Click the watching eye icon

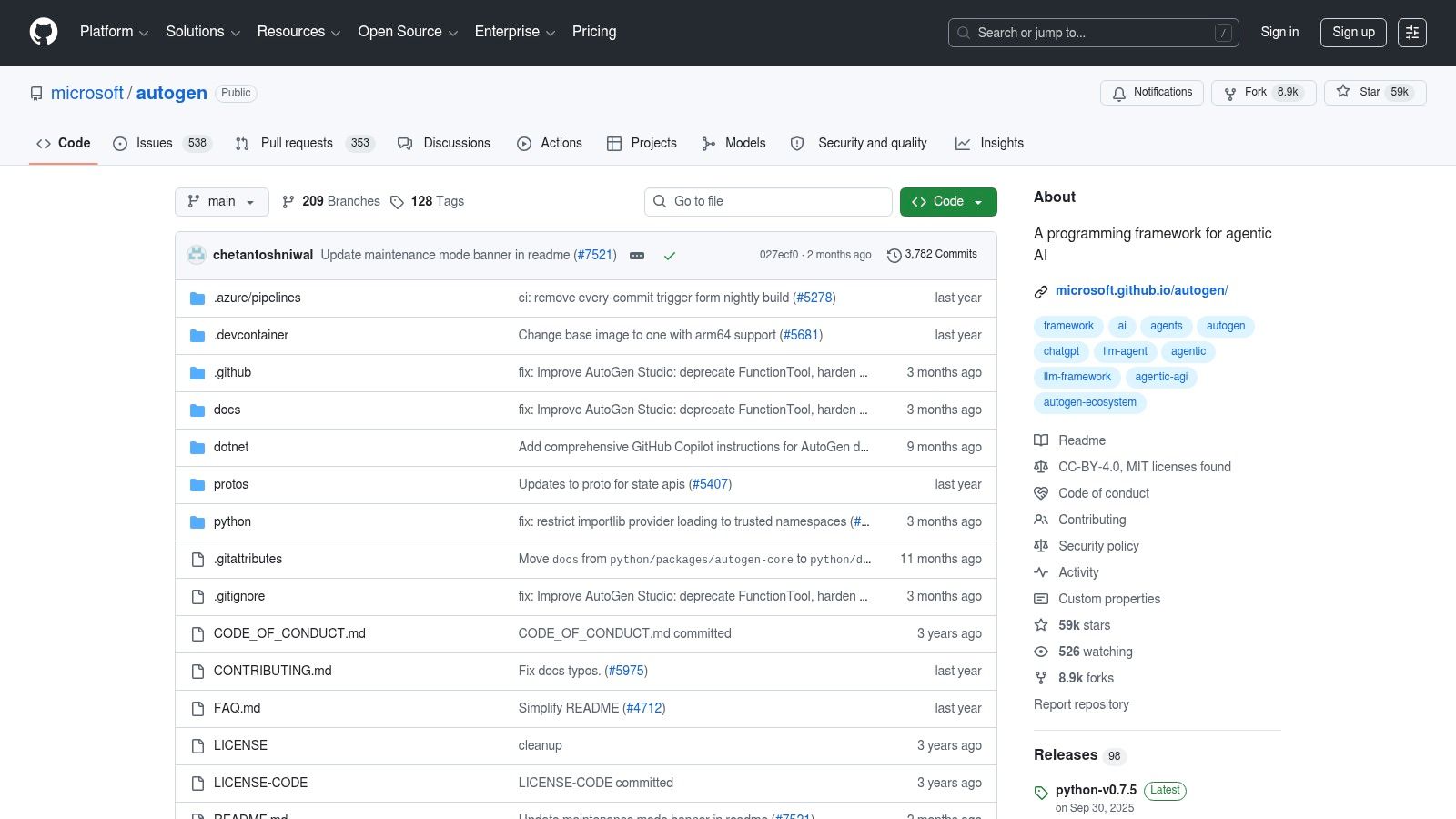[x=1041, y=652]
